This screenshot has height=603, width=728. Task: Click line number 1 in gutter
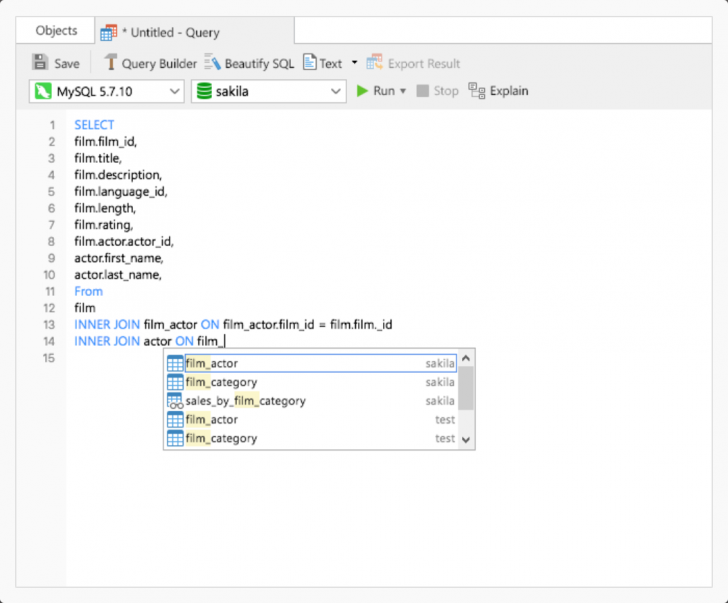(52, 125)
